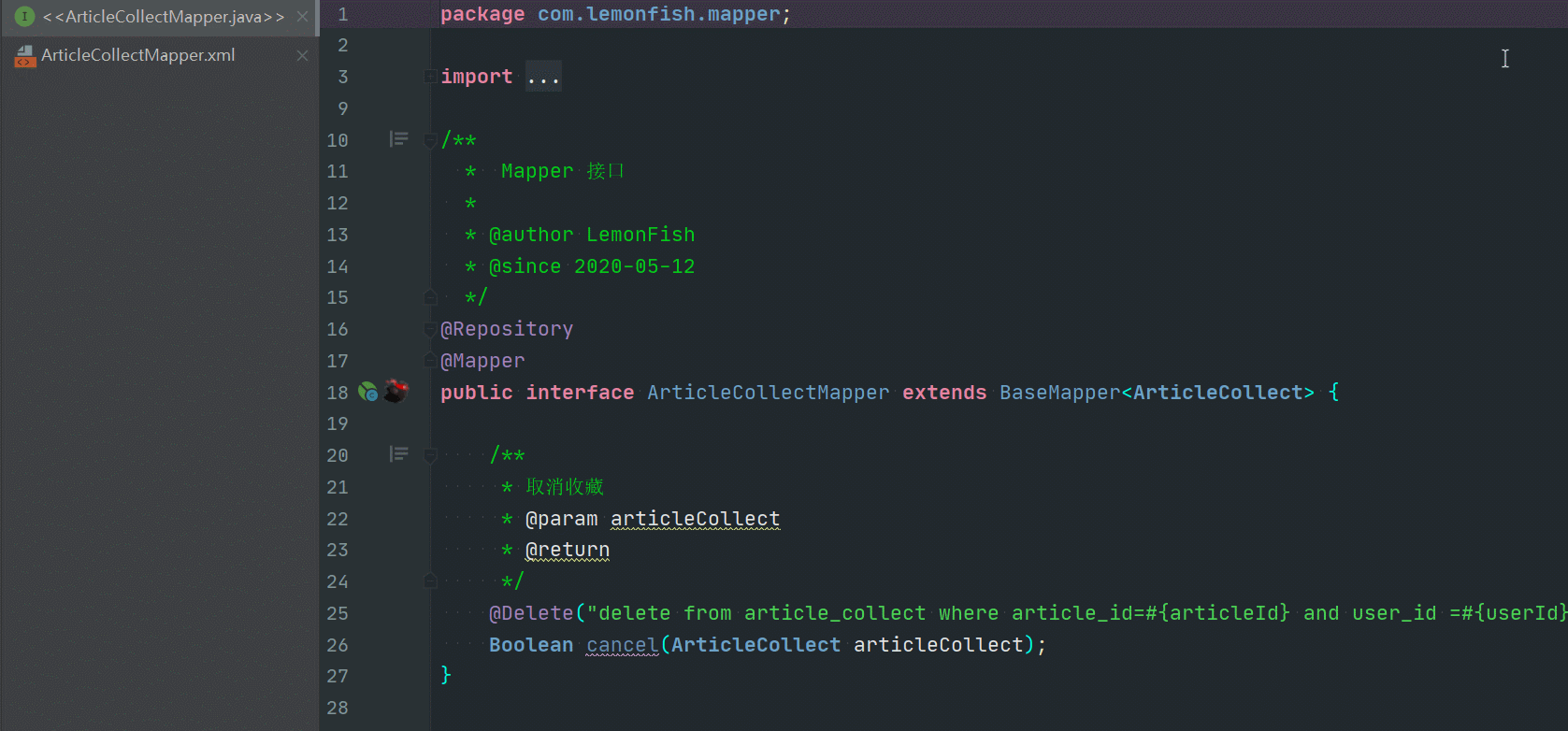Toggle rendered view for the method Javadoc on line 20
The height and width of the screenshot is (731, 1568).
(x=399, y=454)
